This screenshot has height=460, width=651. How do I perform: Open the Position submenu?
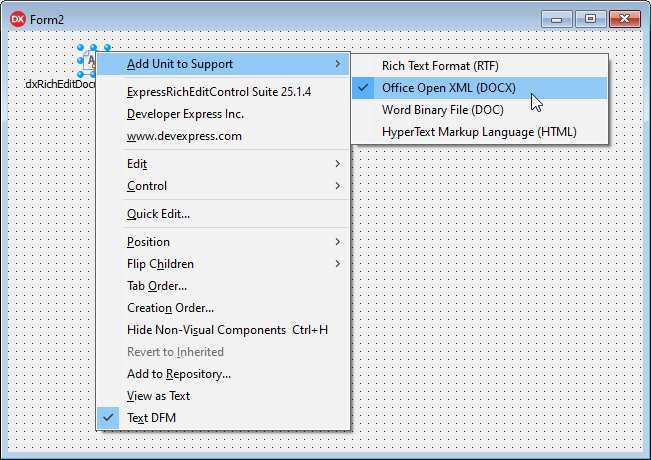(x=223, y=242)
